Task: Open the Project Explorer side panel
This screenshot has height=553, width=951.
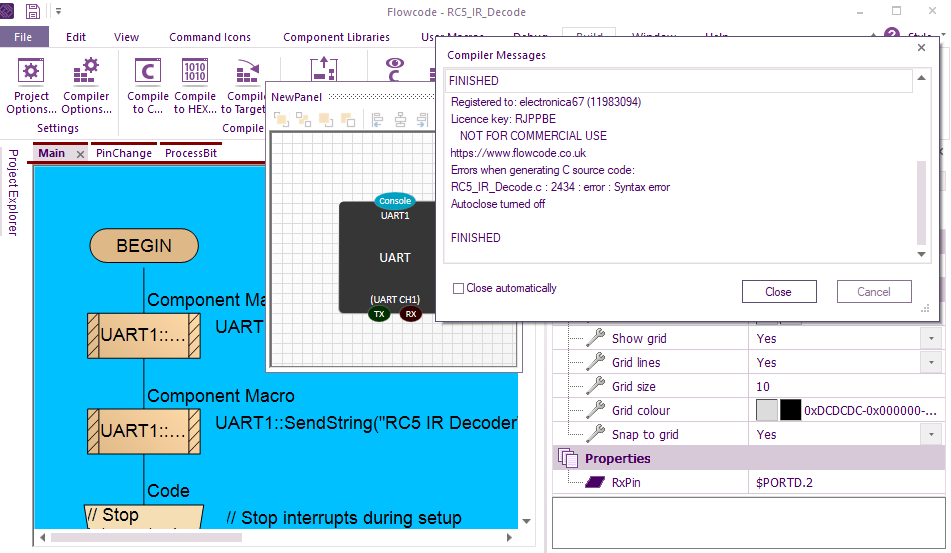Action: coord(12,192)
